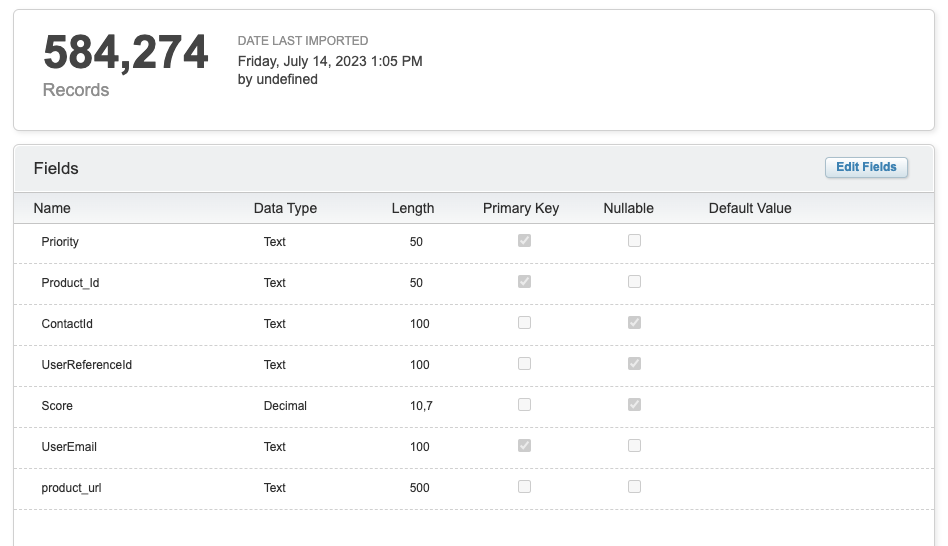948x546 pixels.
Task: Mark Score field as Primary Key
Action: click(x=524, y=405)
